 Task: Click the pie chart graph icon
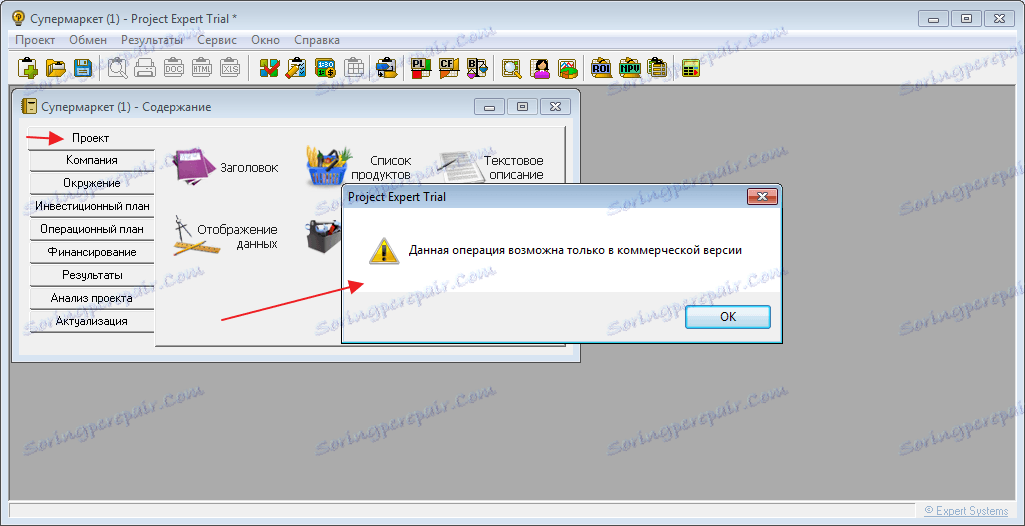click(x=567, y=67)
